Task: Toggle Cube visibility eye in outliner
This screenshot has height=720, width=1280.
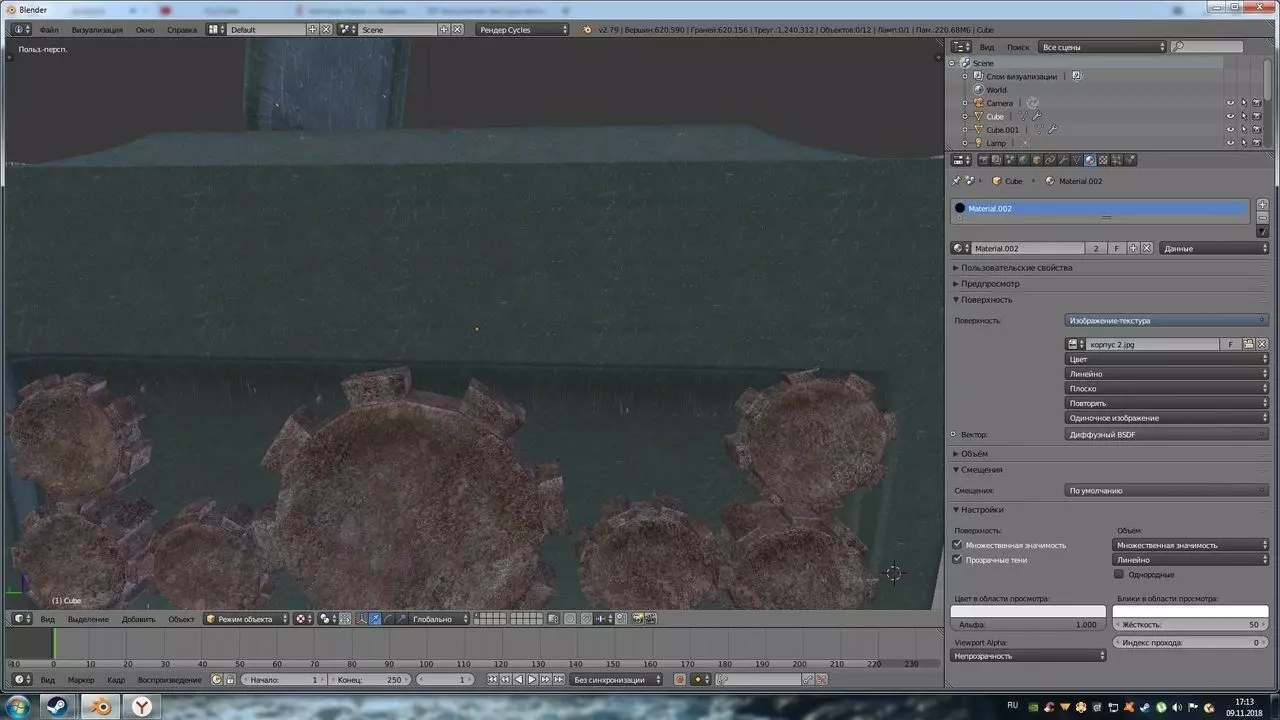Action: (x=1231, y=116)
